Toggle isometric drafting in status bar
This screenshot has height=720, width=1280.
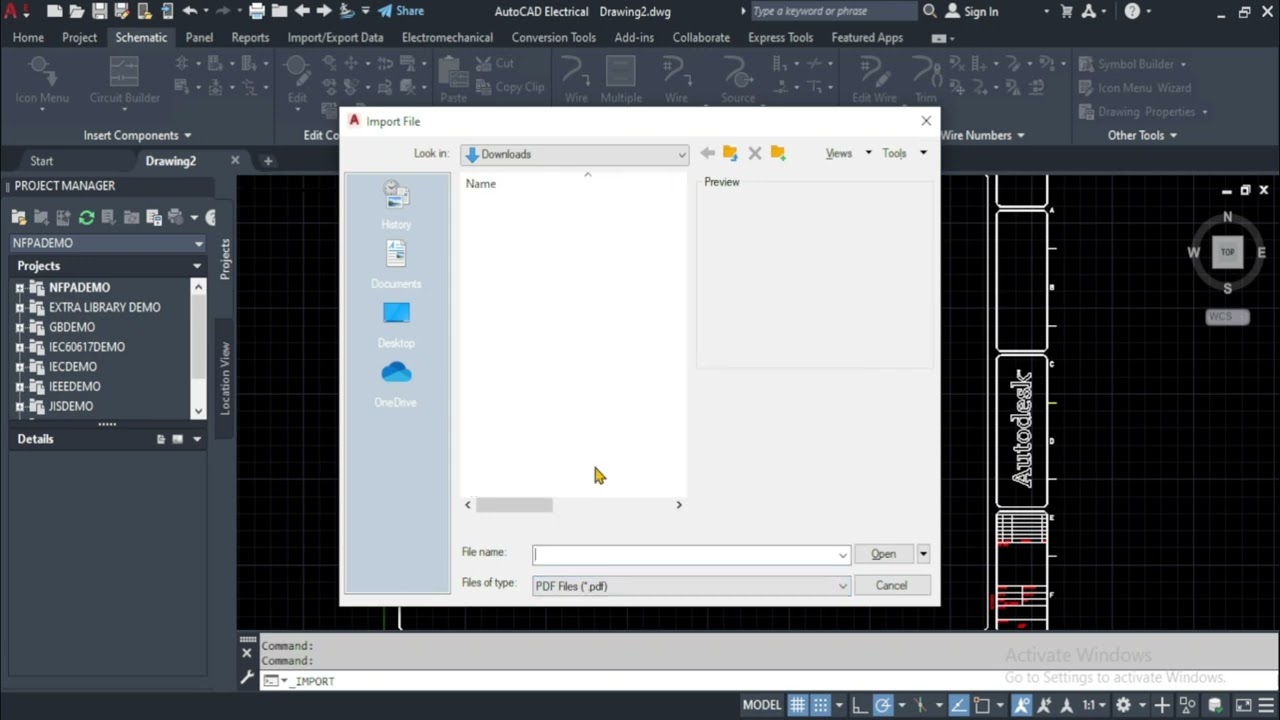point(920,705)
